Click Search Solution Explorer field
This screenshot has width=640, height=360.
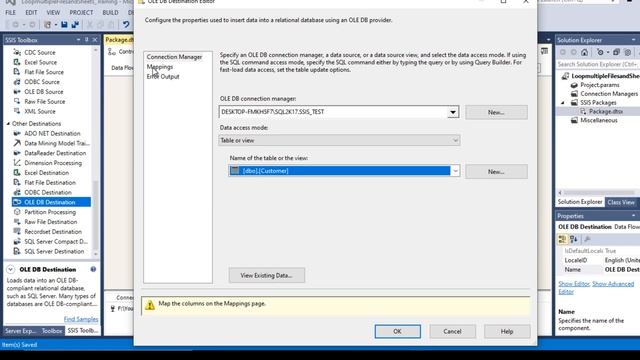pyautogui.click(x=598, y=64)
